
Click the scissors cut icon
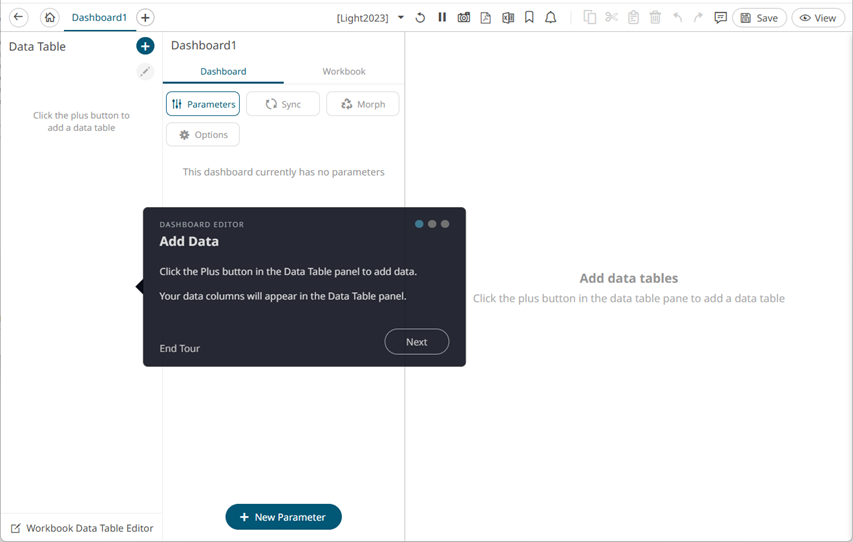611,17
